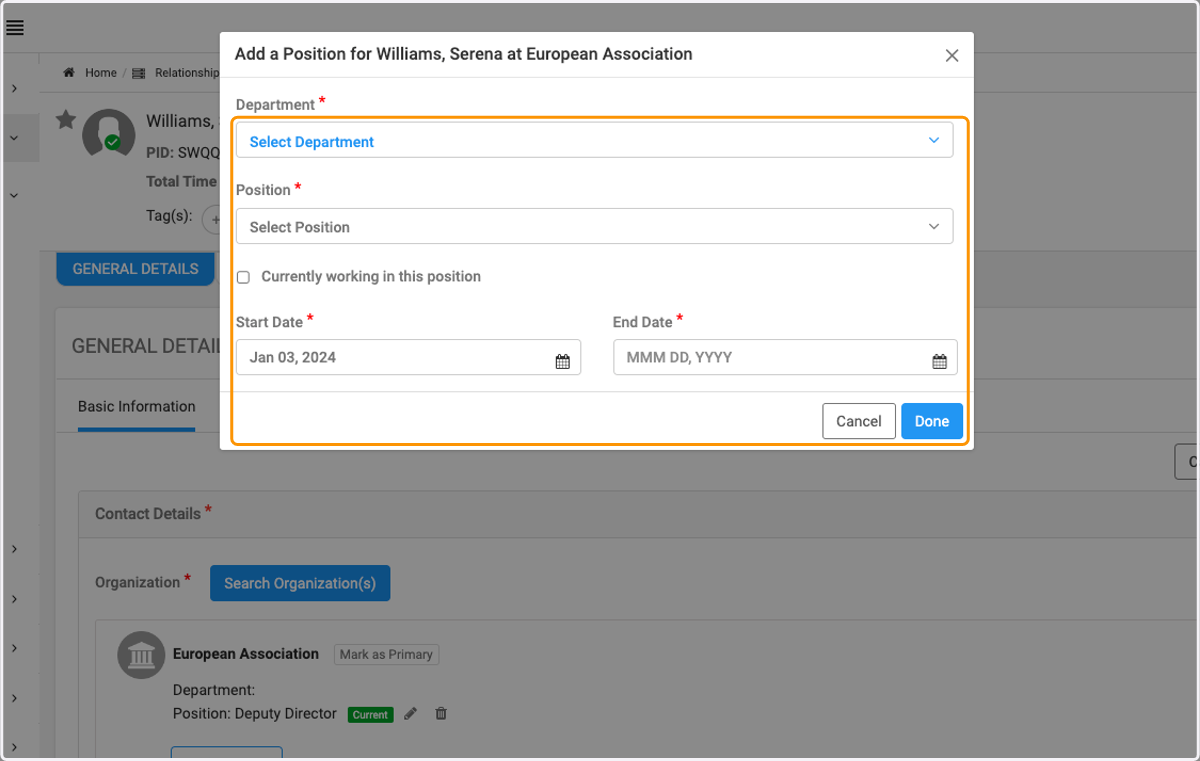Image resolution: width=1200 pixels, height=761 pixels.
Task: Switch to the GENERAL DETAILS tab
Action: point(135,269)
